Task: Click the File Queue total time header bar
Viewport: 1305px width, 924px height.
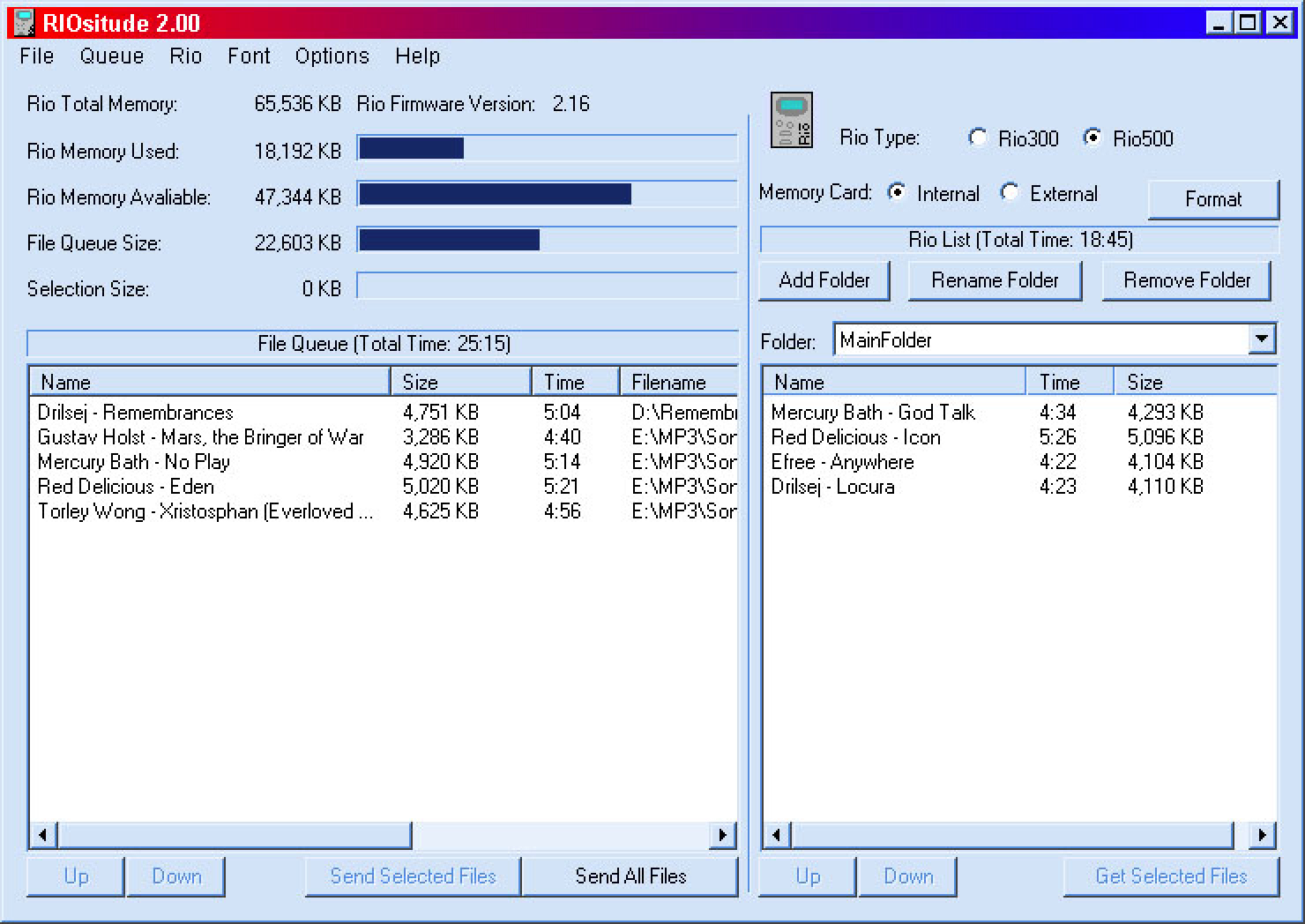Action: 383,344
